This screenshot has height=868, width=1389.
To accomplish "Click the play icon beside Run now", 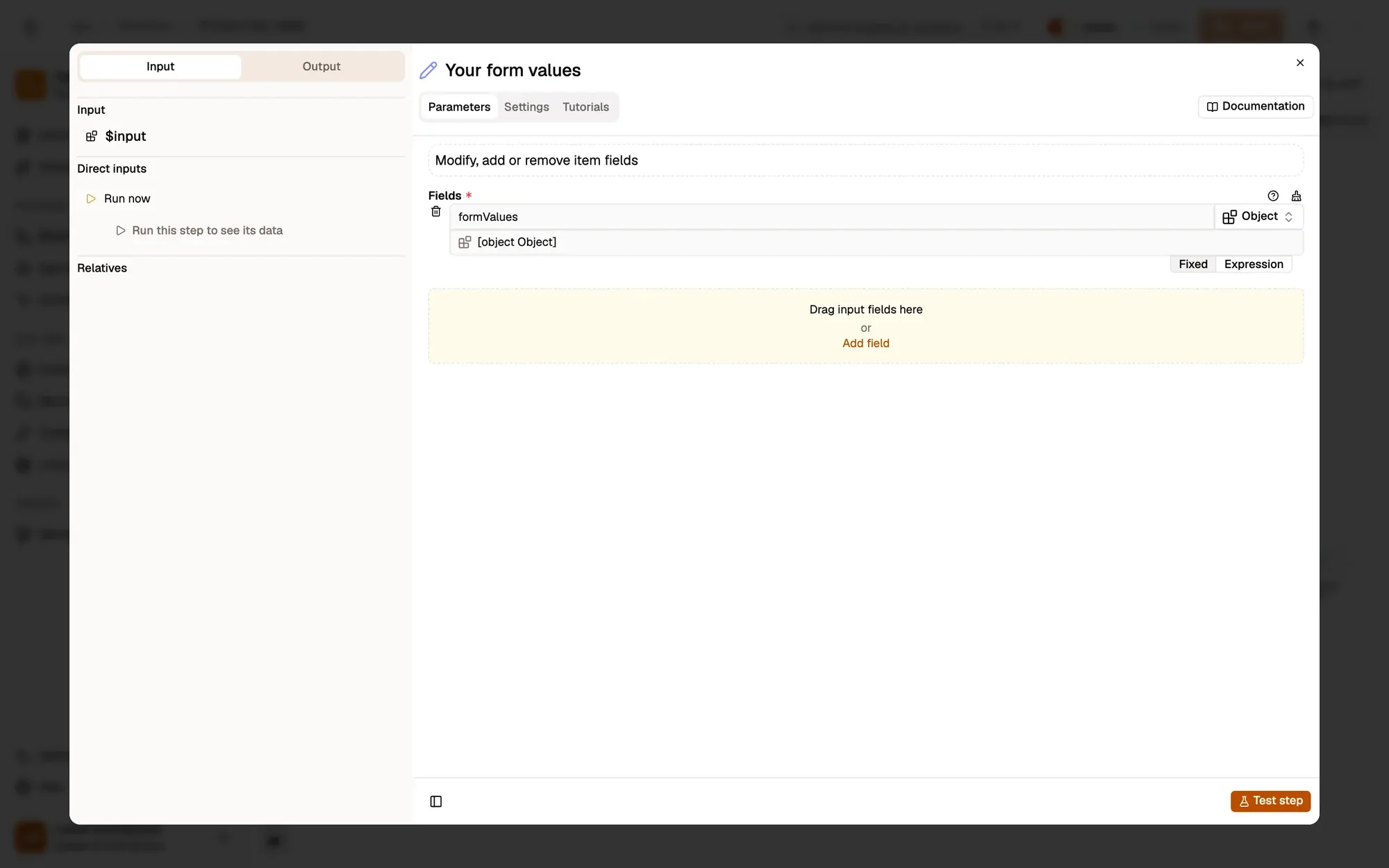I will (91, 199).
